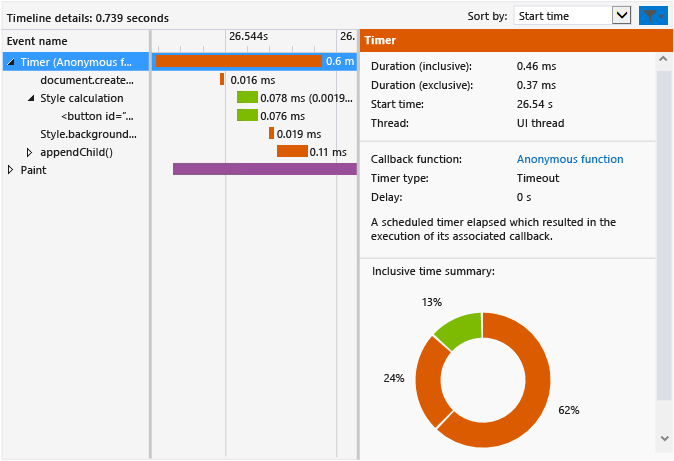Click the orange Timer duration bar
The height and width of the screenshot is (461, 674).
[238, 62]
